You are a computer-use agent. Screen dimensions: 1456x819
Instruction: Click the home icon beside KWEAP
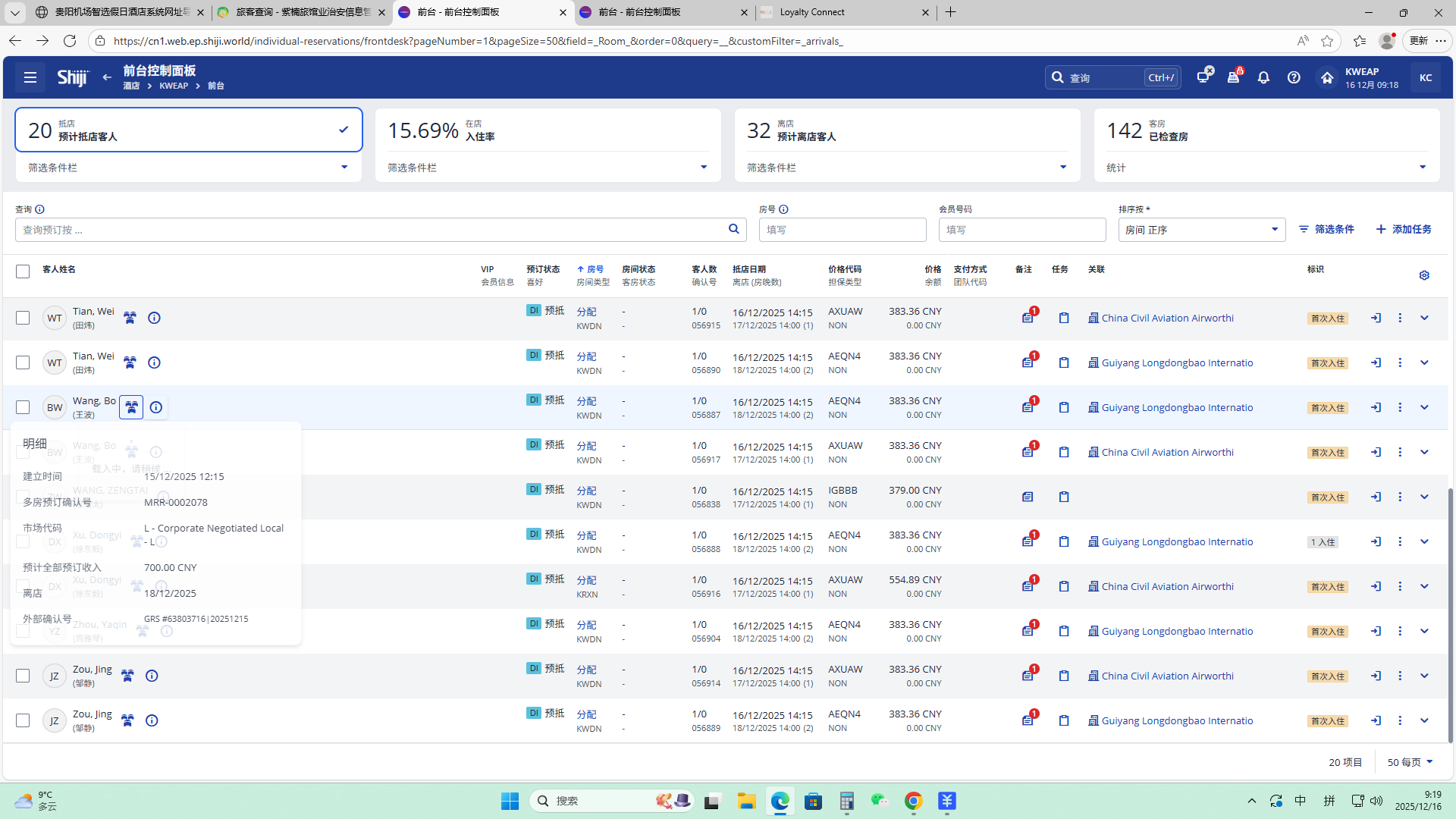pyautogui.click(x=1326, y=77)
